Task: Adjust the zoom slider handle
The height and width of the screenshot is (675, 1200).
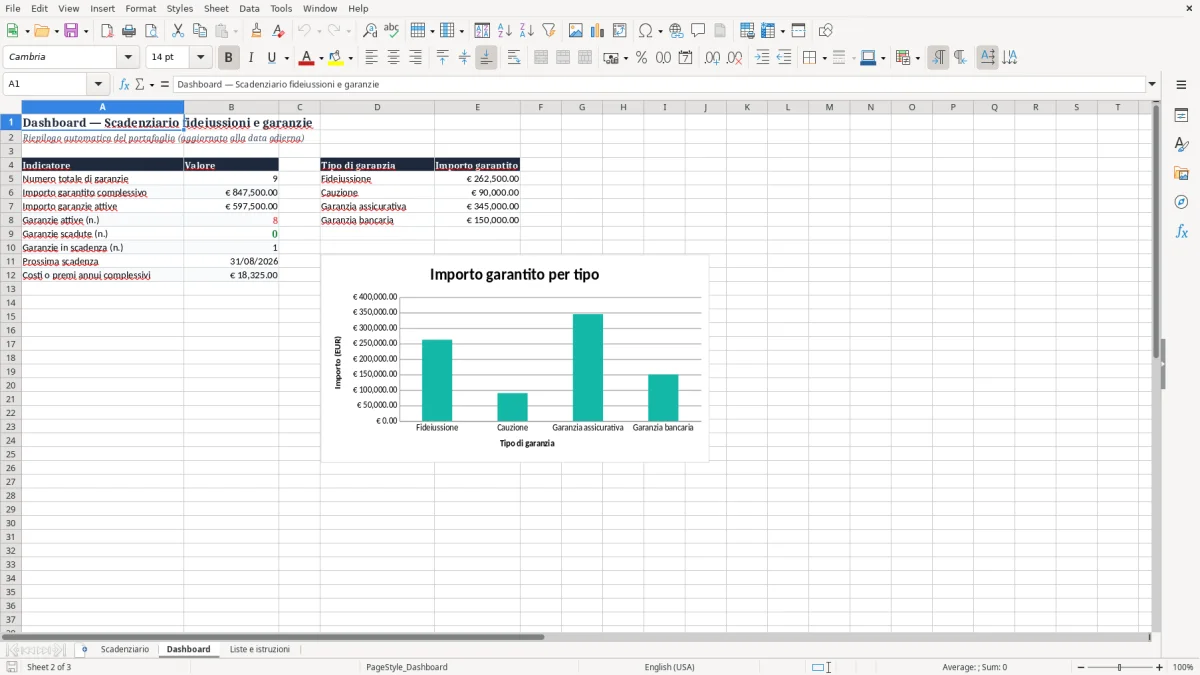Action: (x=1120, y=667)
